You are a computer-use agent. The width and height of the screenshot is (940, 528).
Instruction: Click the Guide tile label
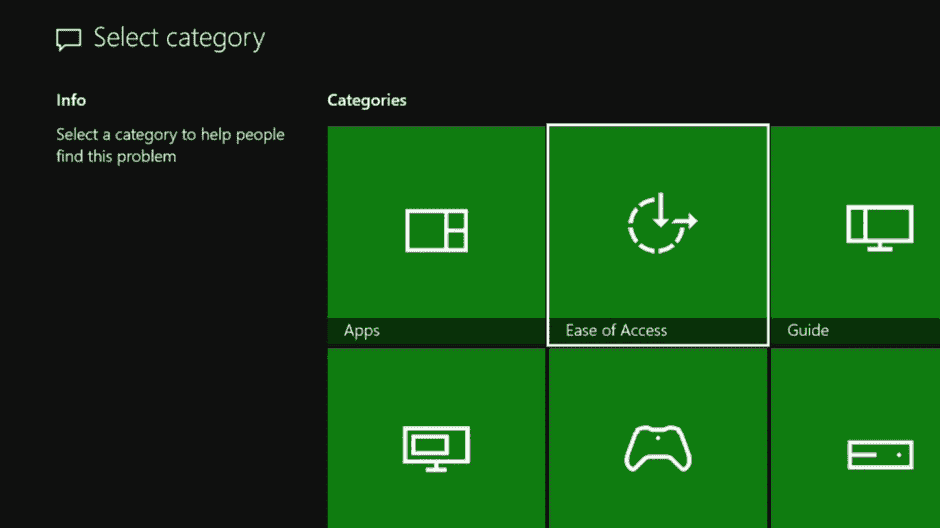coord(808,330)
